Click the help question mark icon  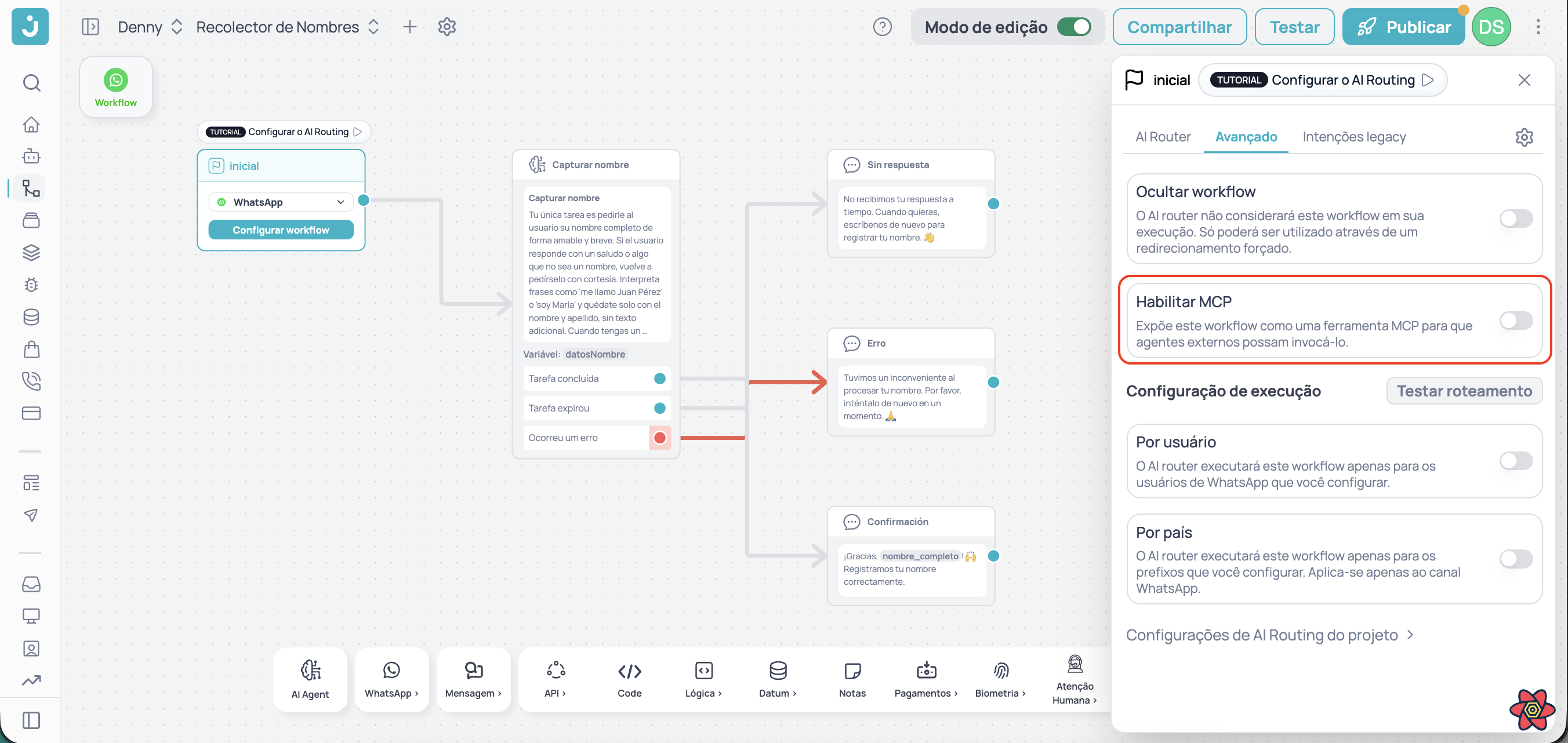(882, 27)
